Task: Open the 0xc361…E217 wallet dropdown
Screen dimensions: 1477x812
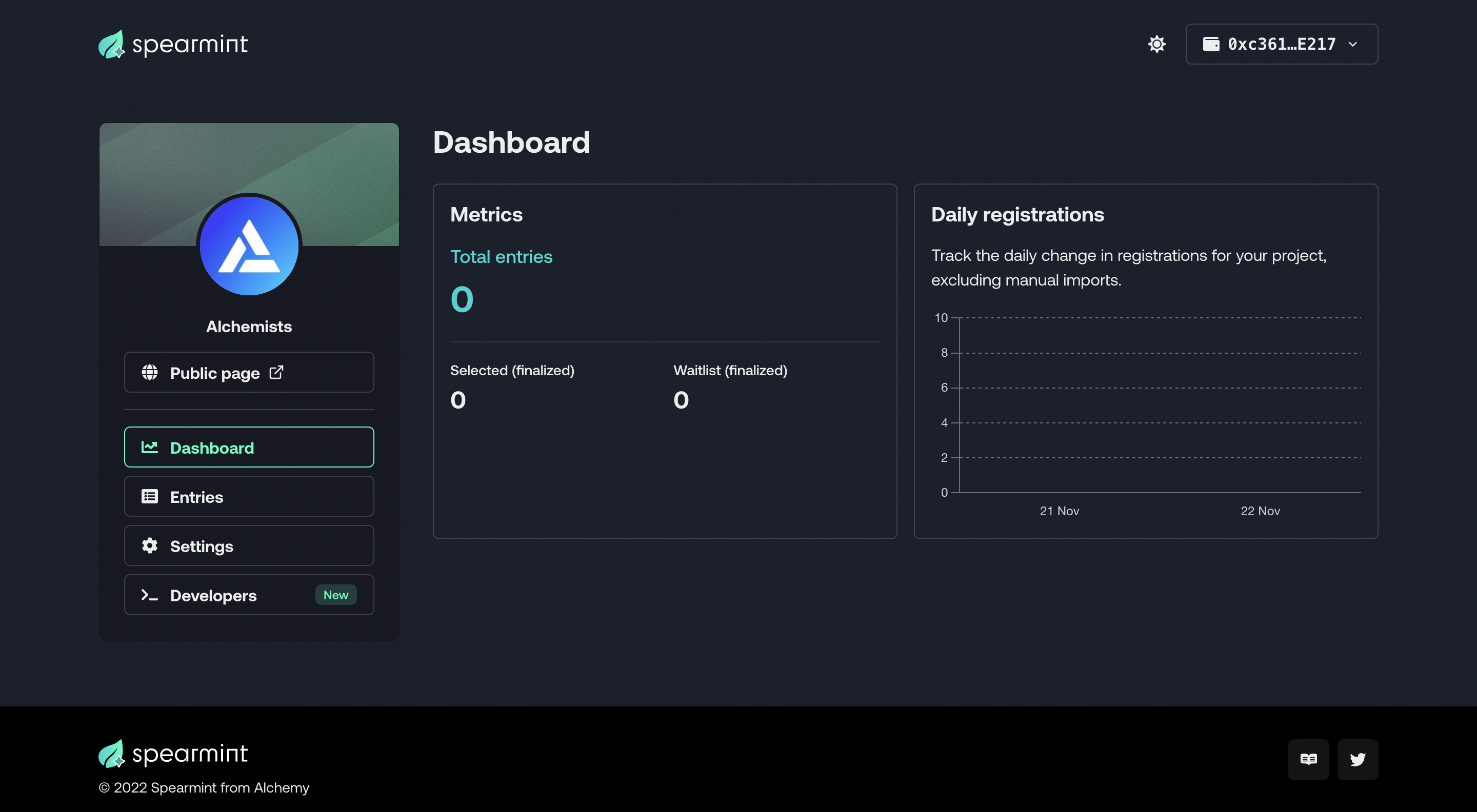Action: [x=1281, y=44]
